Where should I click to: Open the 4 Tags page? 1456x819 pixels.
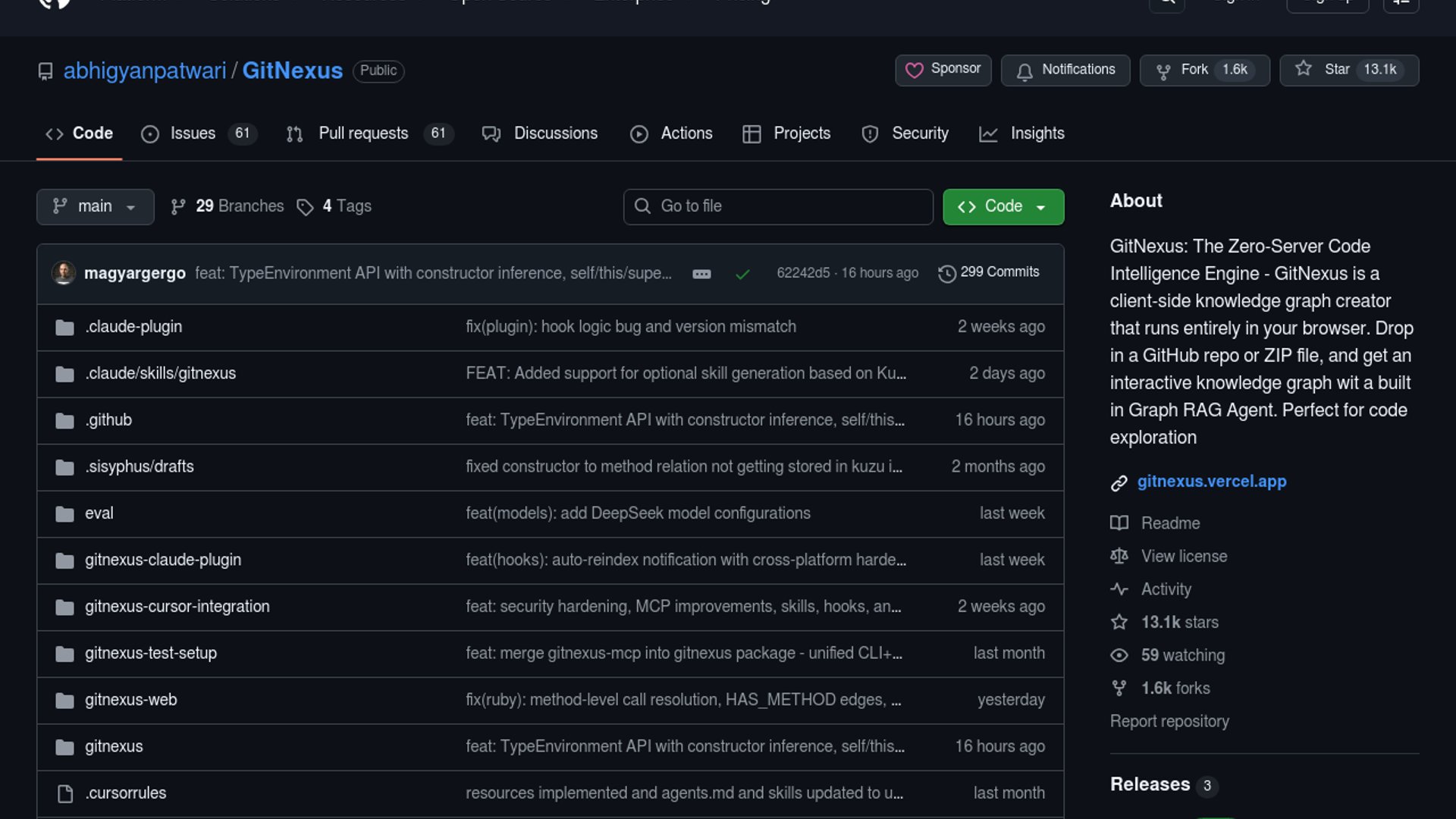[334, 206]
